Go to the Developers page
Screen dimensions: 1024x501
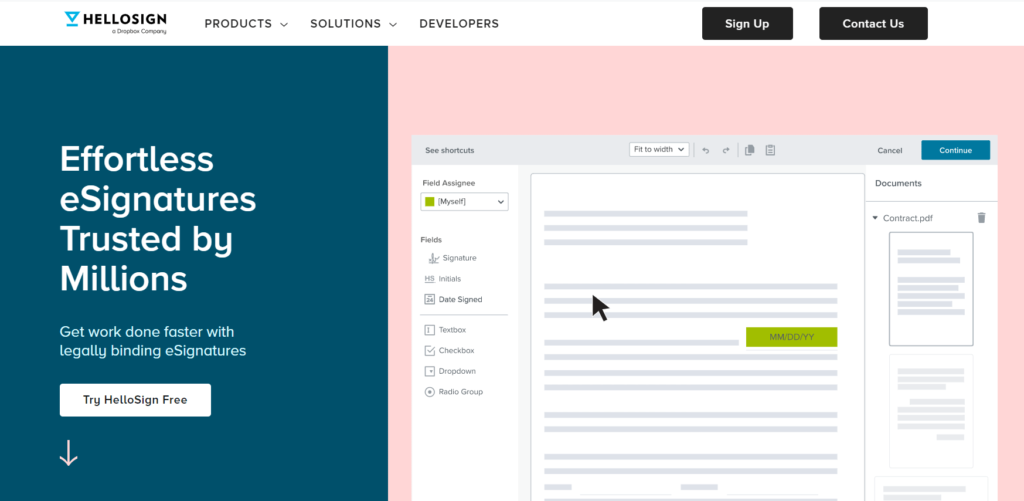tap(459, 24)
